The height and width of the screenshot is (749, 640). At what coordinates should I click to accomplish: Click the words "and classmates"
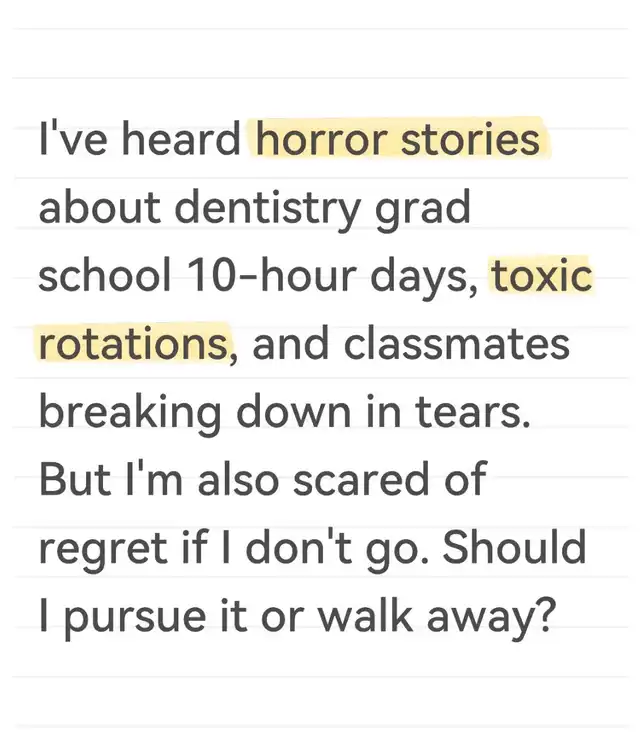point(411,343)
